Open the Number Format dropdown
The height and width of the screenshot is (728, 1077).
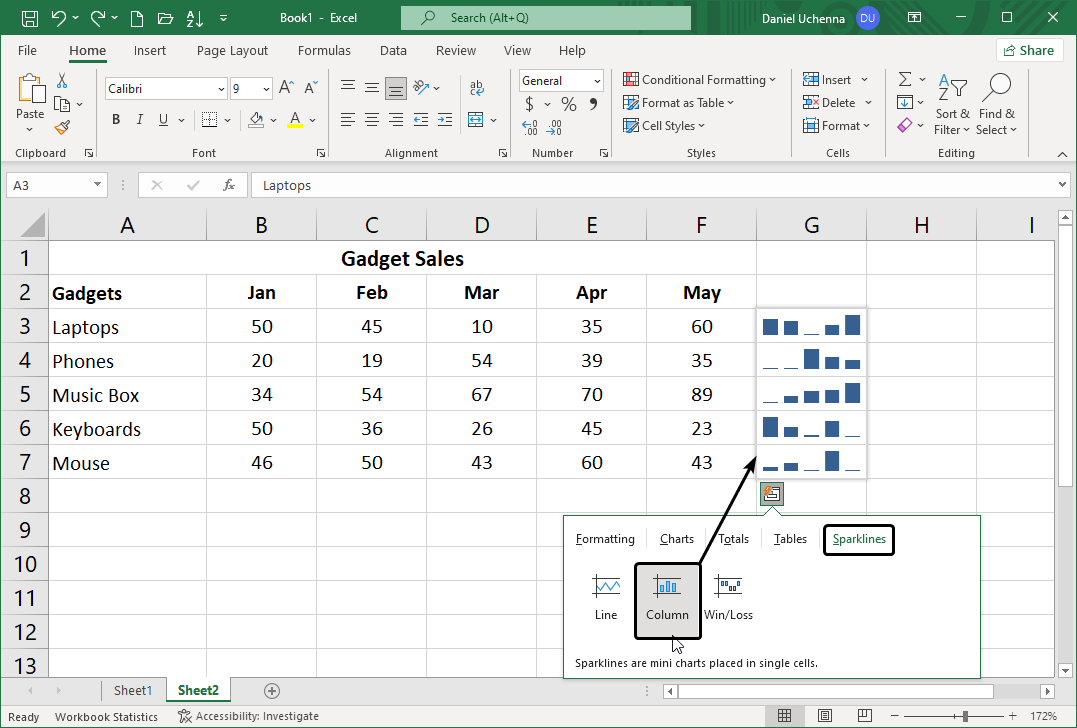[x=596, y=80]
